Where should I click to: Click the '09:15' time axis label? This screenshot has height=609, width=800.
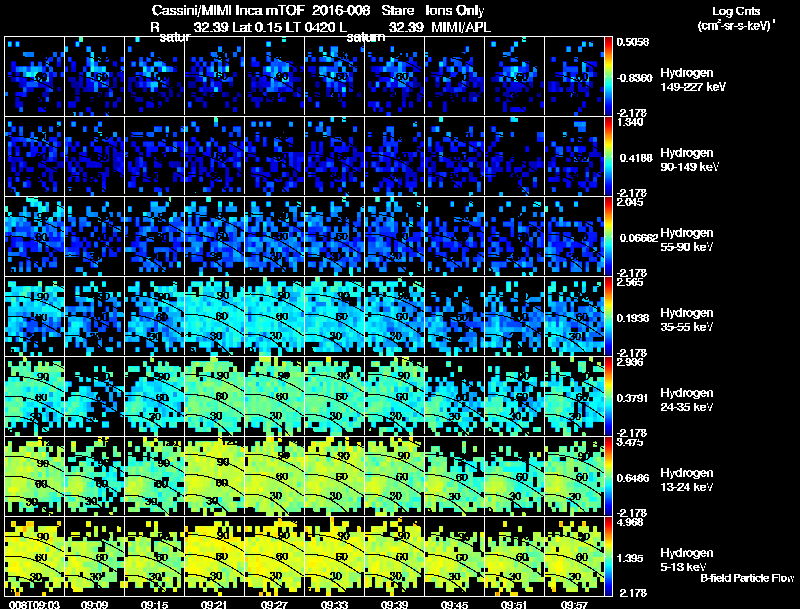pos(155,605)
